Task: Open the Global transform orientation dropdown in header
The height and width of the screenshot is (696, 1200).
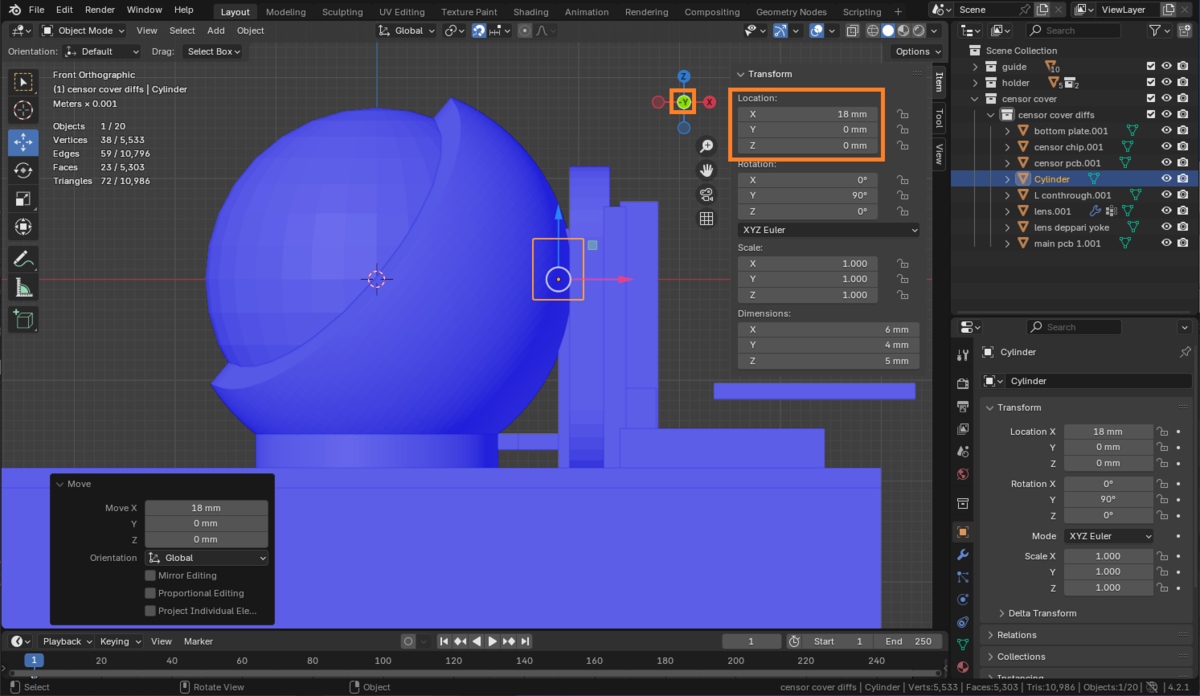Action: point(407,30)
